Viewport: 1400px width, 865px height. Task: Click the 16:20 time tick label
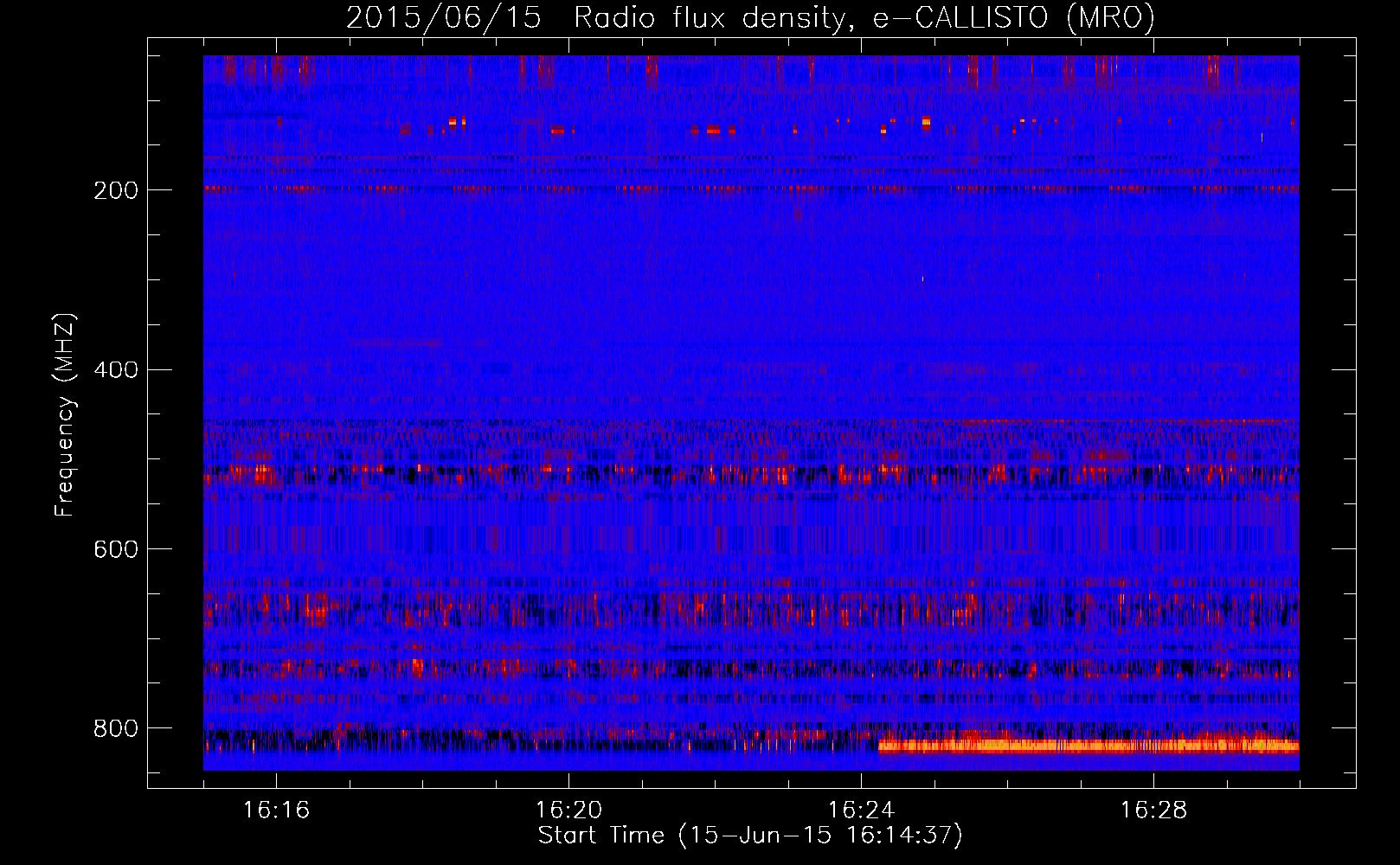coord(568,810)
